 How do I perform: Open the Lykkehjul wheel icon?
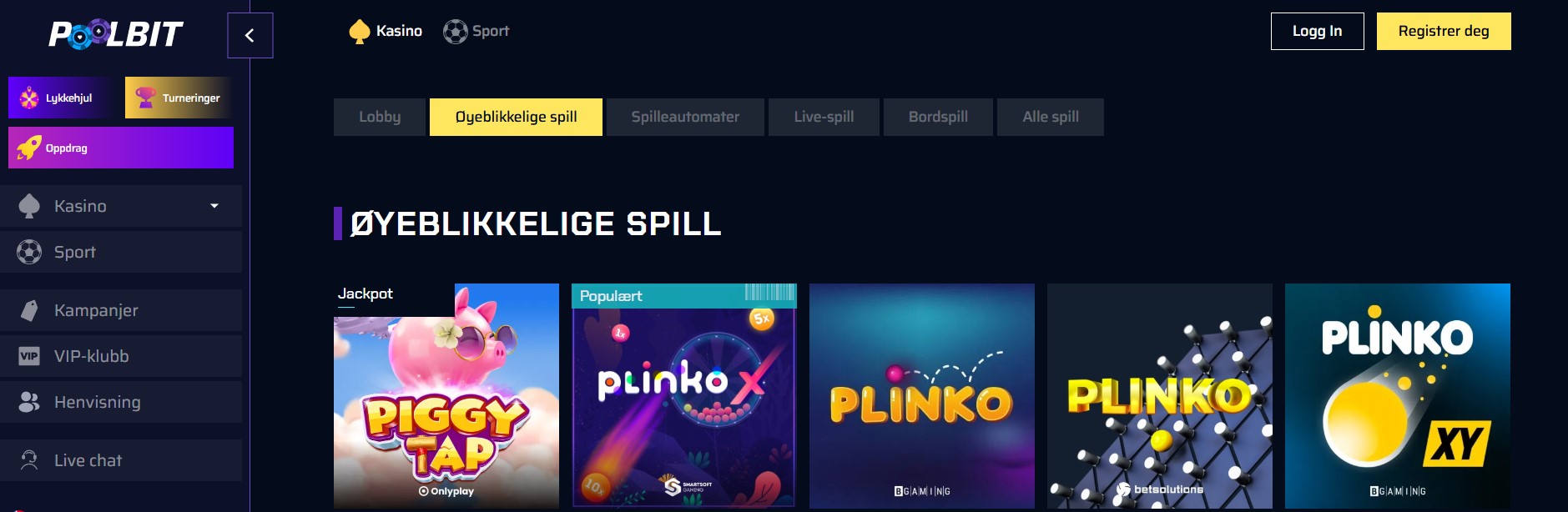coord(29,98)
